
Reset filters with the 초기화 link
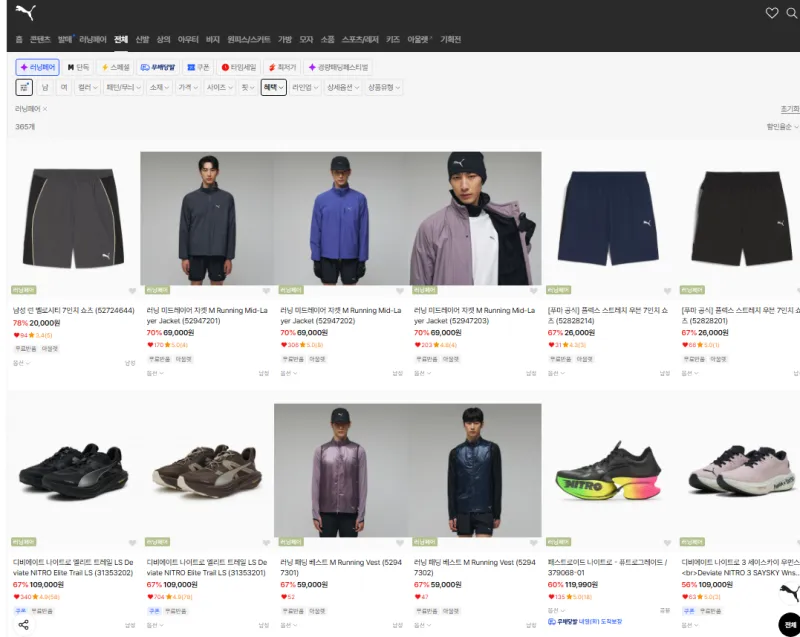tap(789, 109)
